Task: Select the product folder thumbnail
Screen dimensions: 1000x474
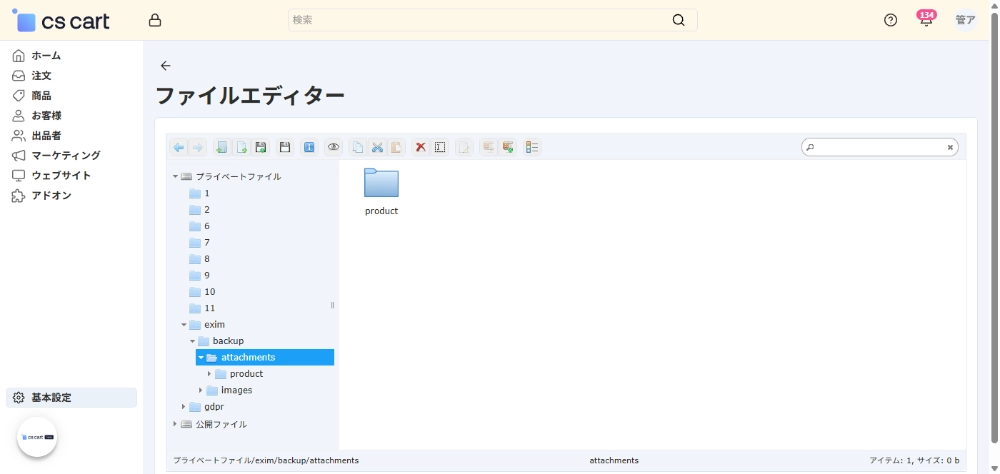Action: [x=381, y=184]
